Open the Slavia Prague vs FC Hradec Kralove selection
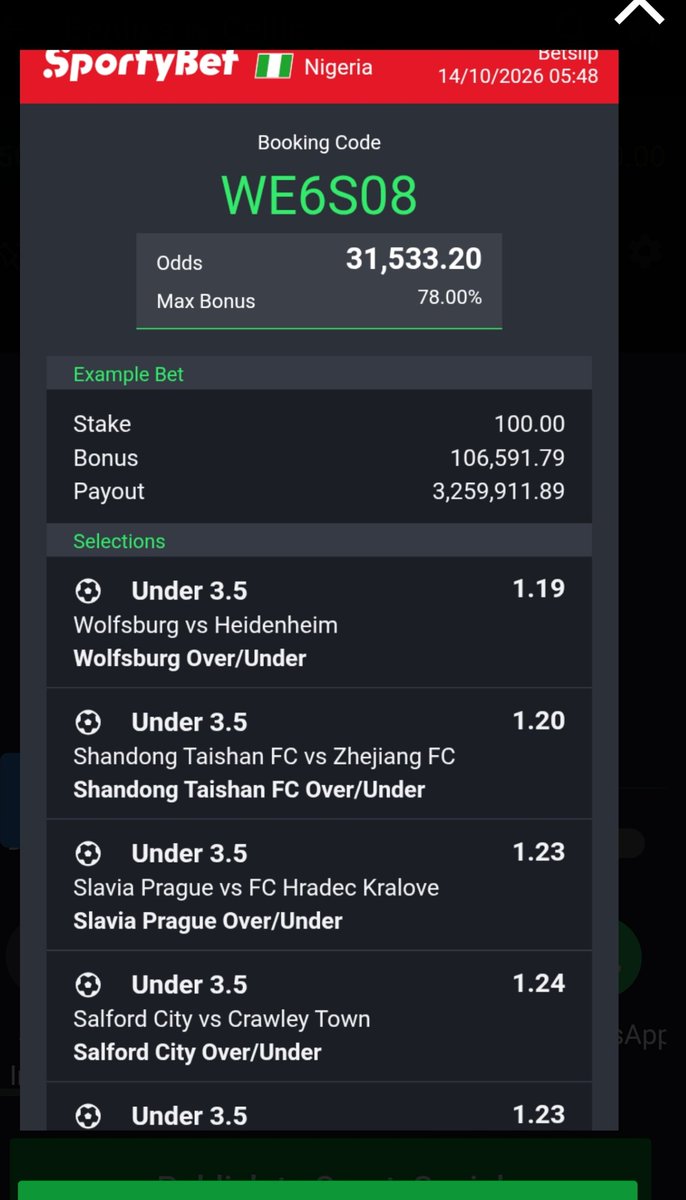Screen dimensions: 686x1200 coord(319,885)
